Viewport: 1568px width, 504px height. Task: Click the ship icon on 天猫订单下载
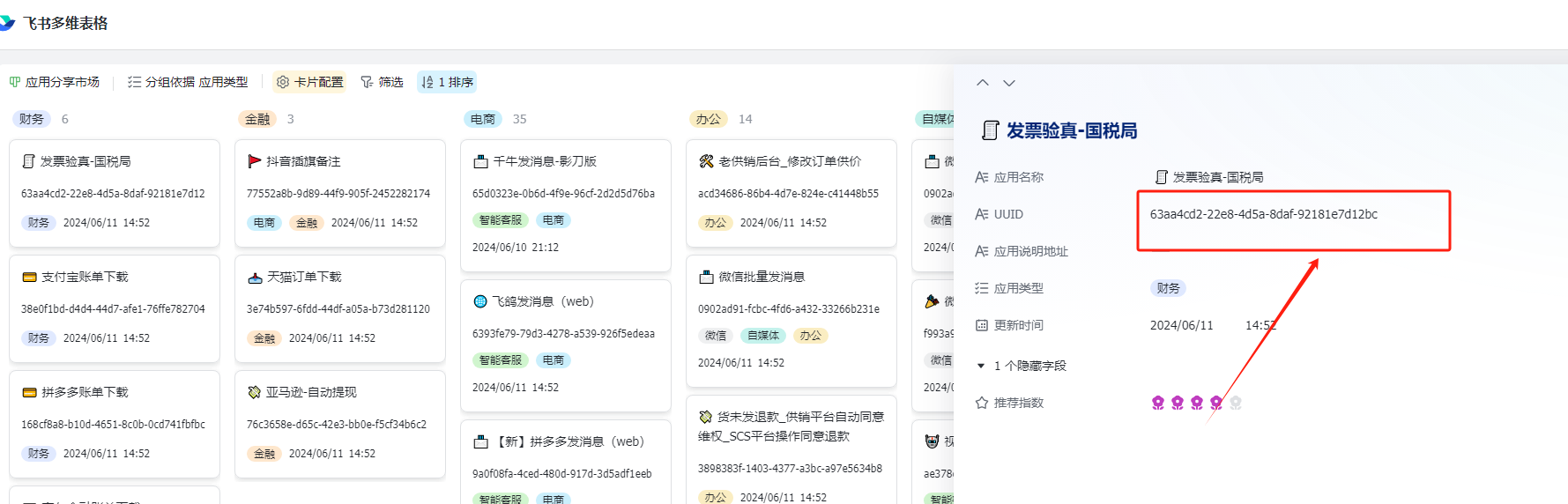[255, 277]
